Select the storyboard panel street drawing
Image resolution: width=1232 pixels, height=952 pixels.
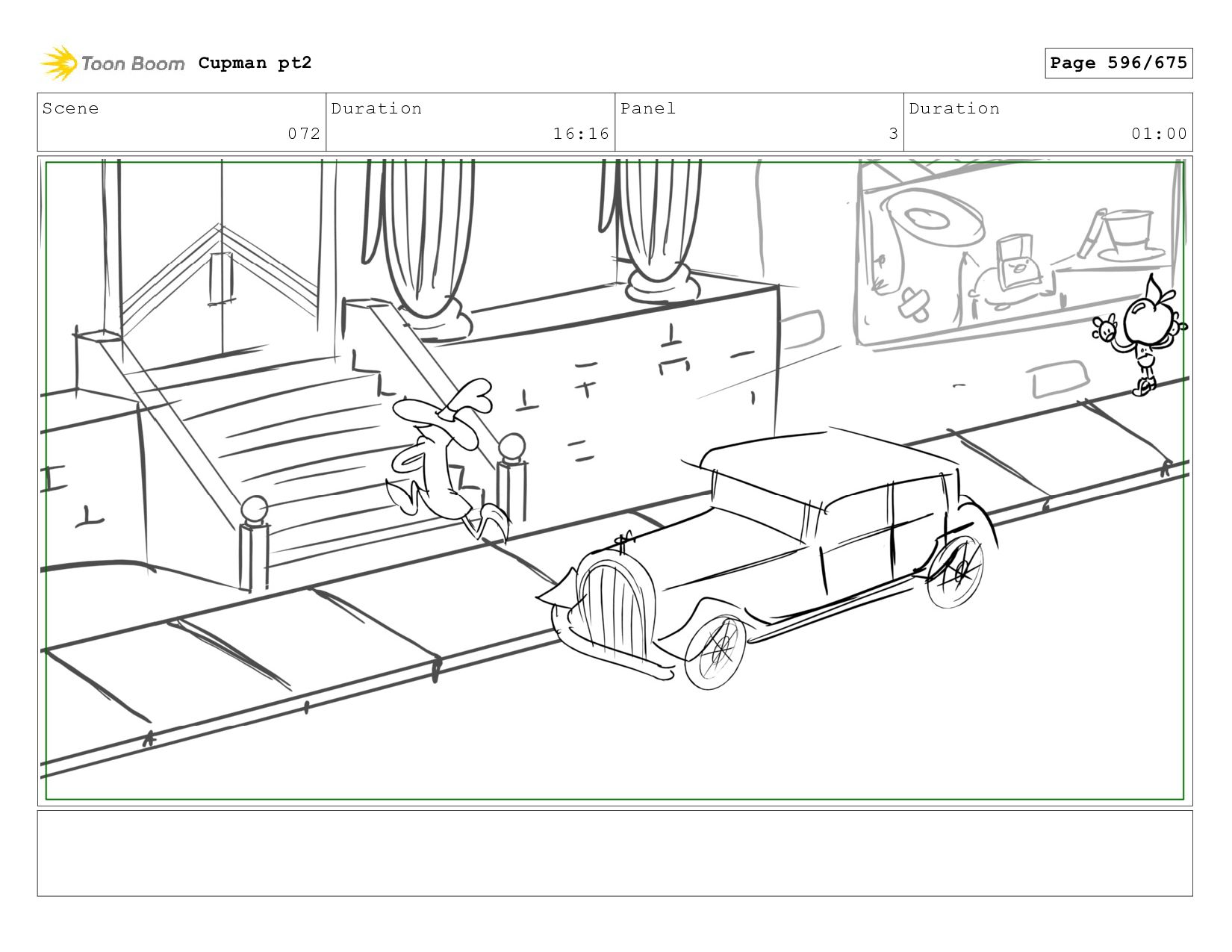615,481
